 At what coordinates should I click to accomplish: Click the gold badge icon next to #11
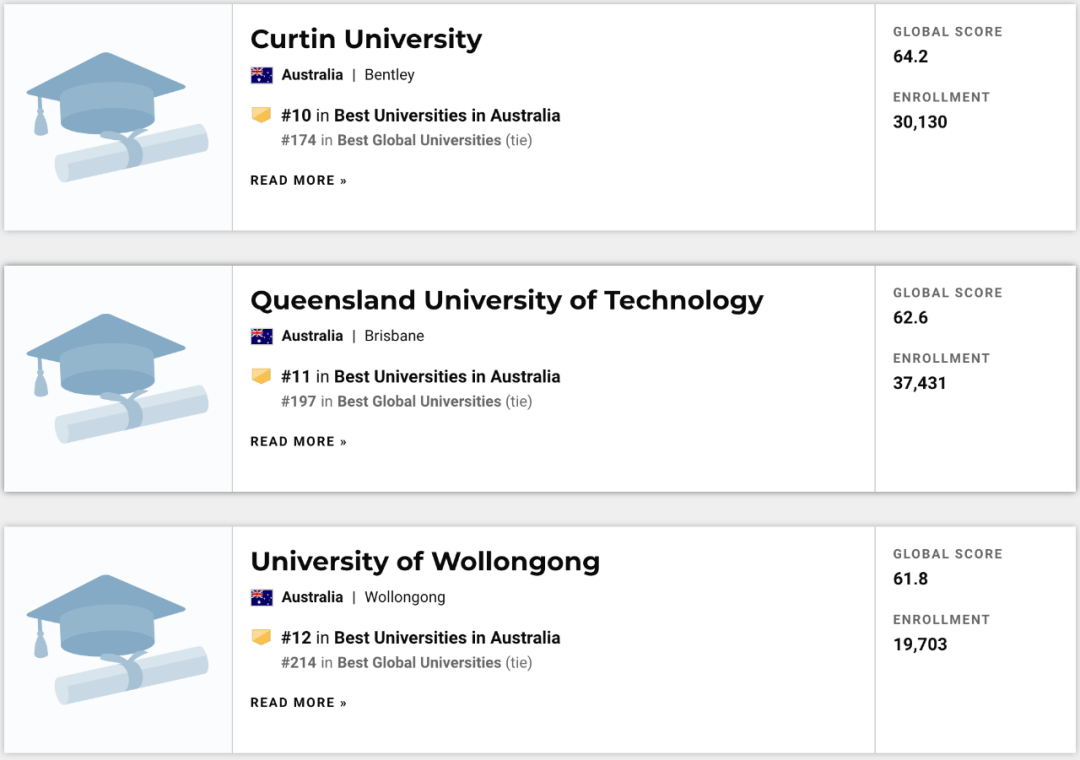tap(261, 376)
